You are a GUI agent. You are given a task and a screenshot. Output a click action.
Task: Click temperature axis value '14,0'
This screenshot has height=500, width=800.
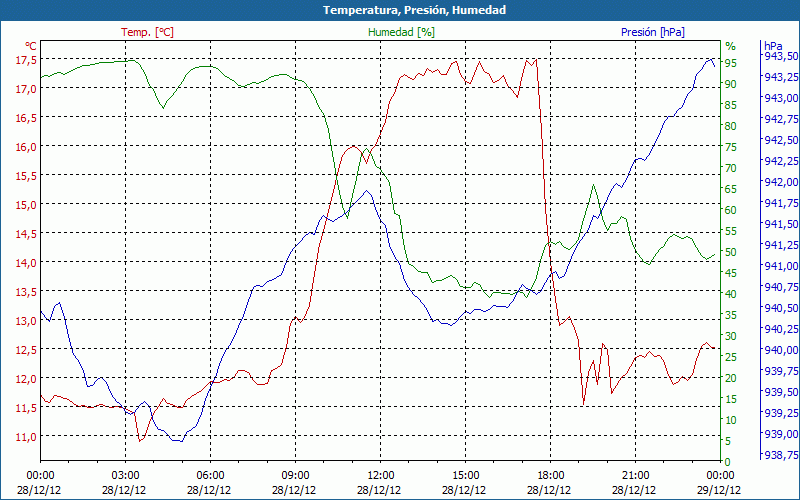[x=27, y=263]
